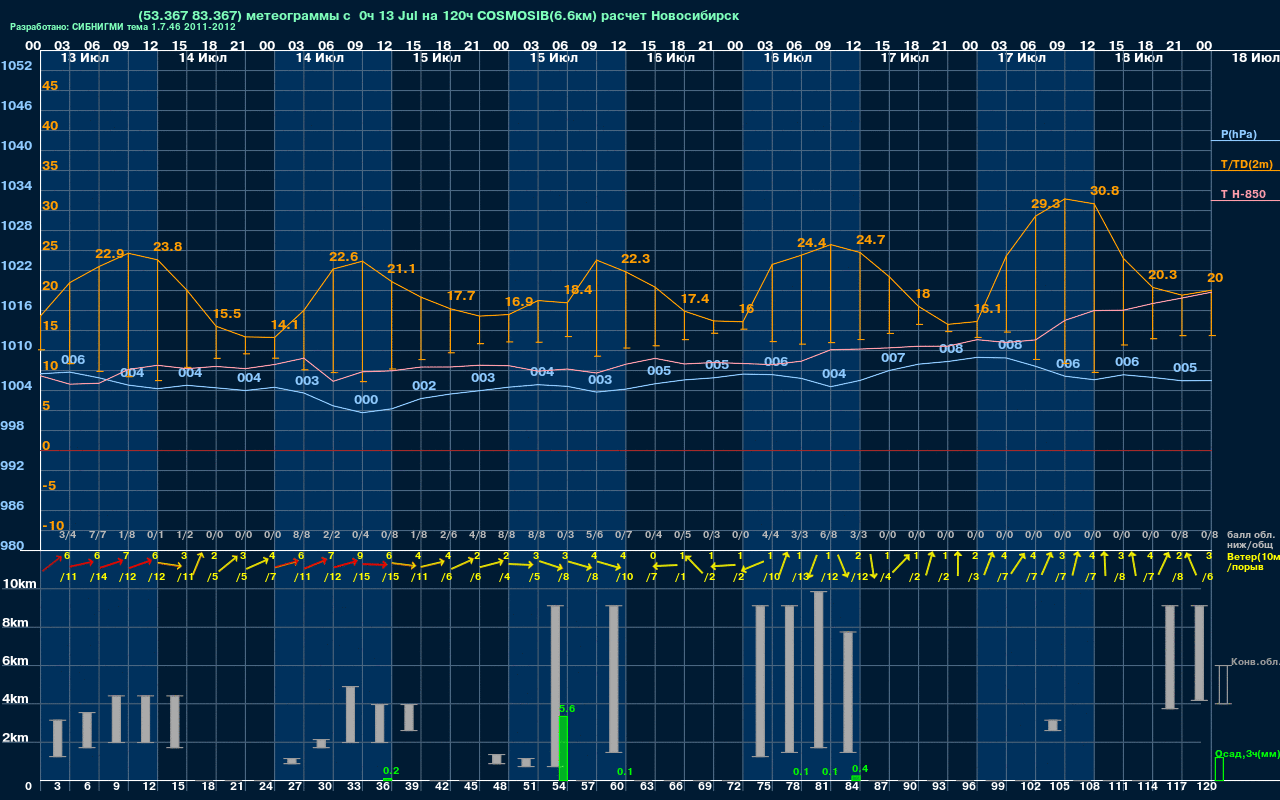This screenshot has width=1280, height=800.
Task: Click the 8km cloud height label
Action: pyautogui.click(x=14, y=623)
